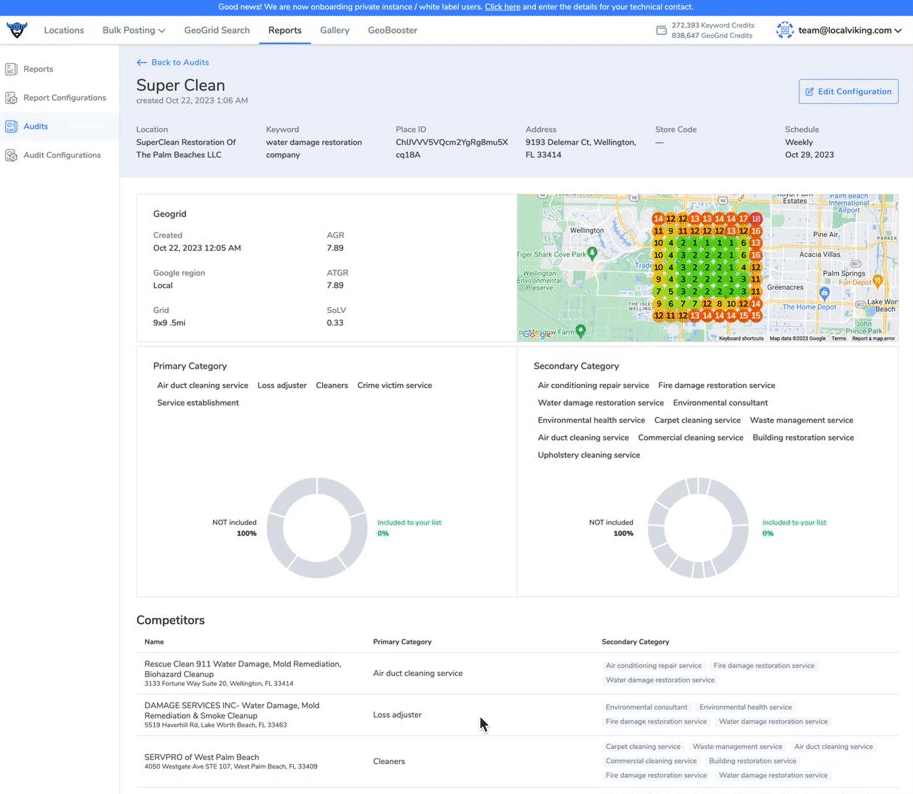Click SERVPRO of West Palm Beach
Screen dimensions: 913x794
[x=201, y=757]
